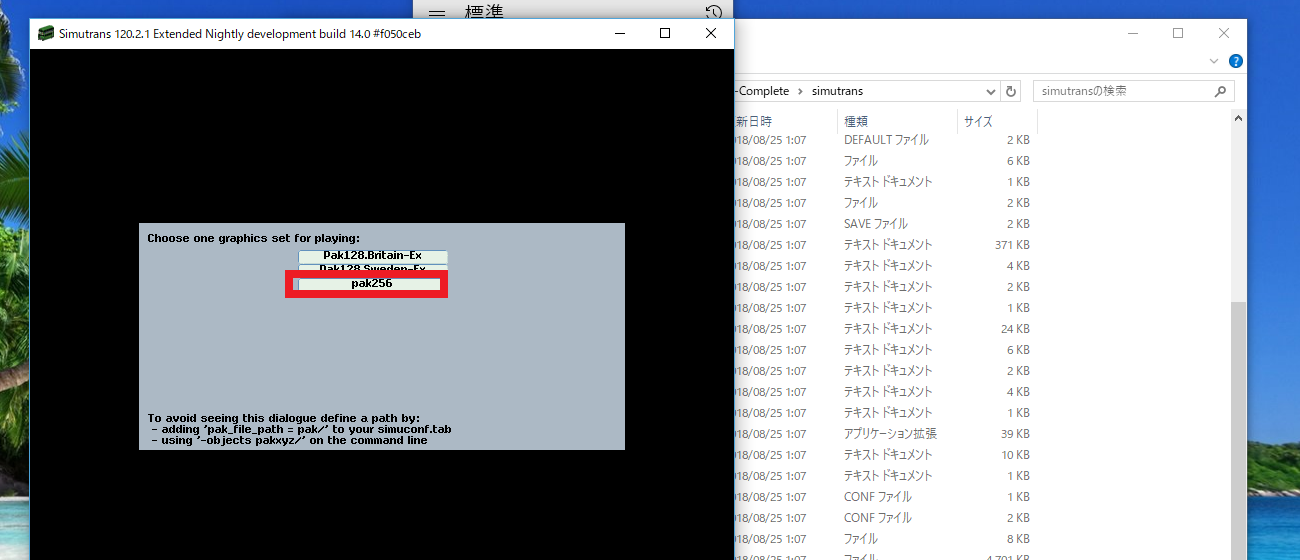Click the Simutrans title bar app icon
The image size is (1300, 560).
coord(46,33)
